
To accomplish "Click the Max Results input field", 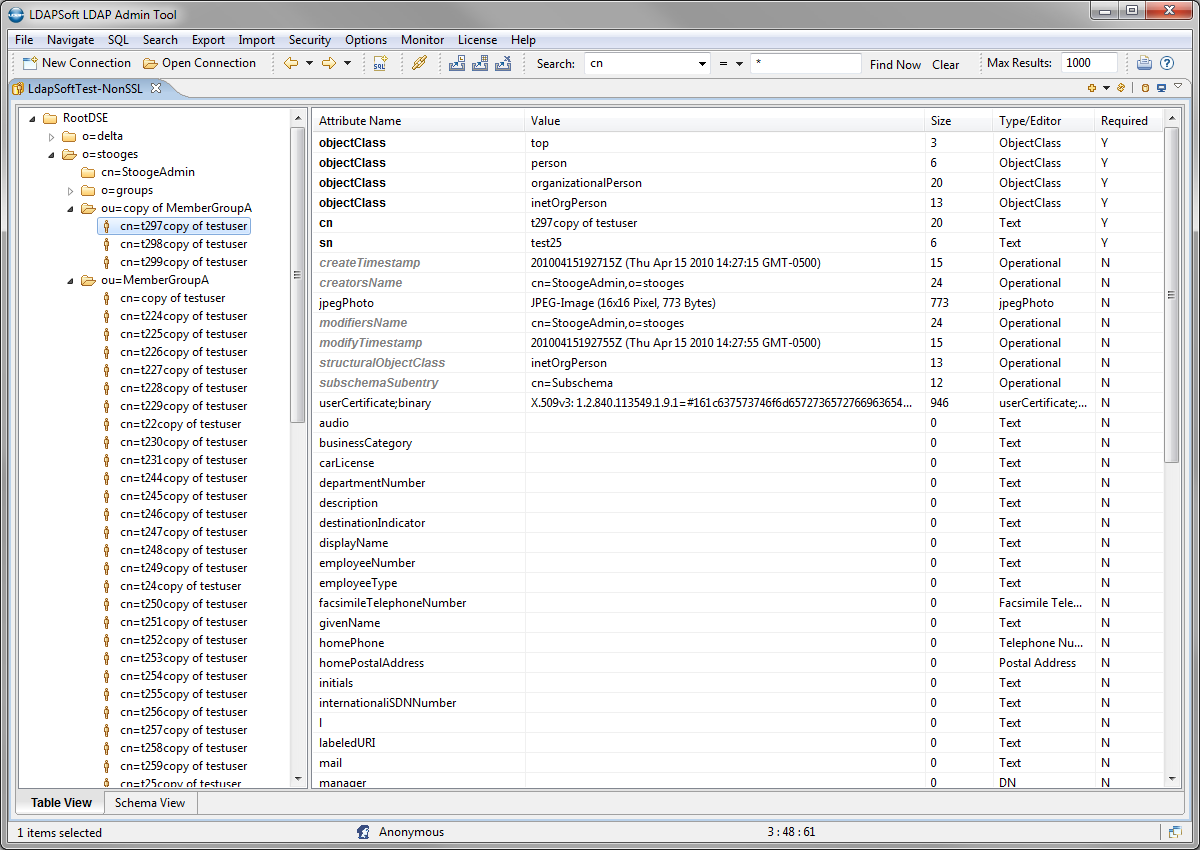I will pyautogui.click(x=1088, y=63).
